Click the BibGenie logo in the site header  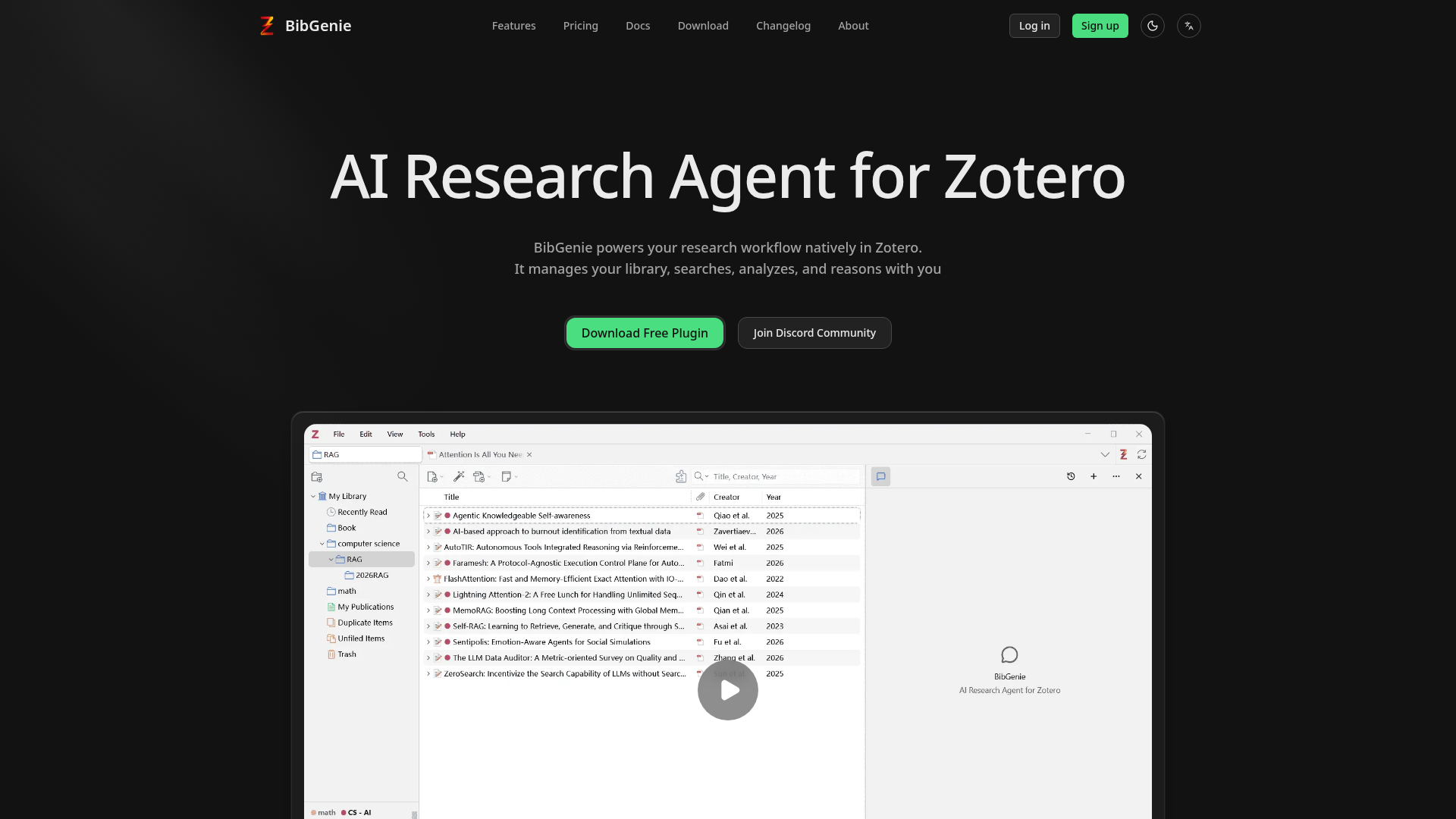[x=305, y=26]
